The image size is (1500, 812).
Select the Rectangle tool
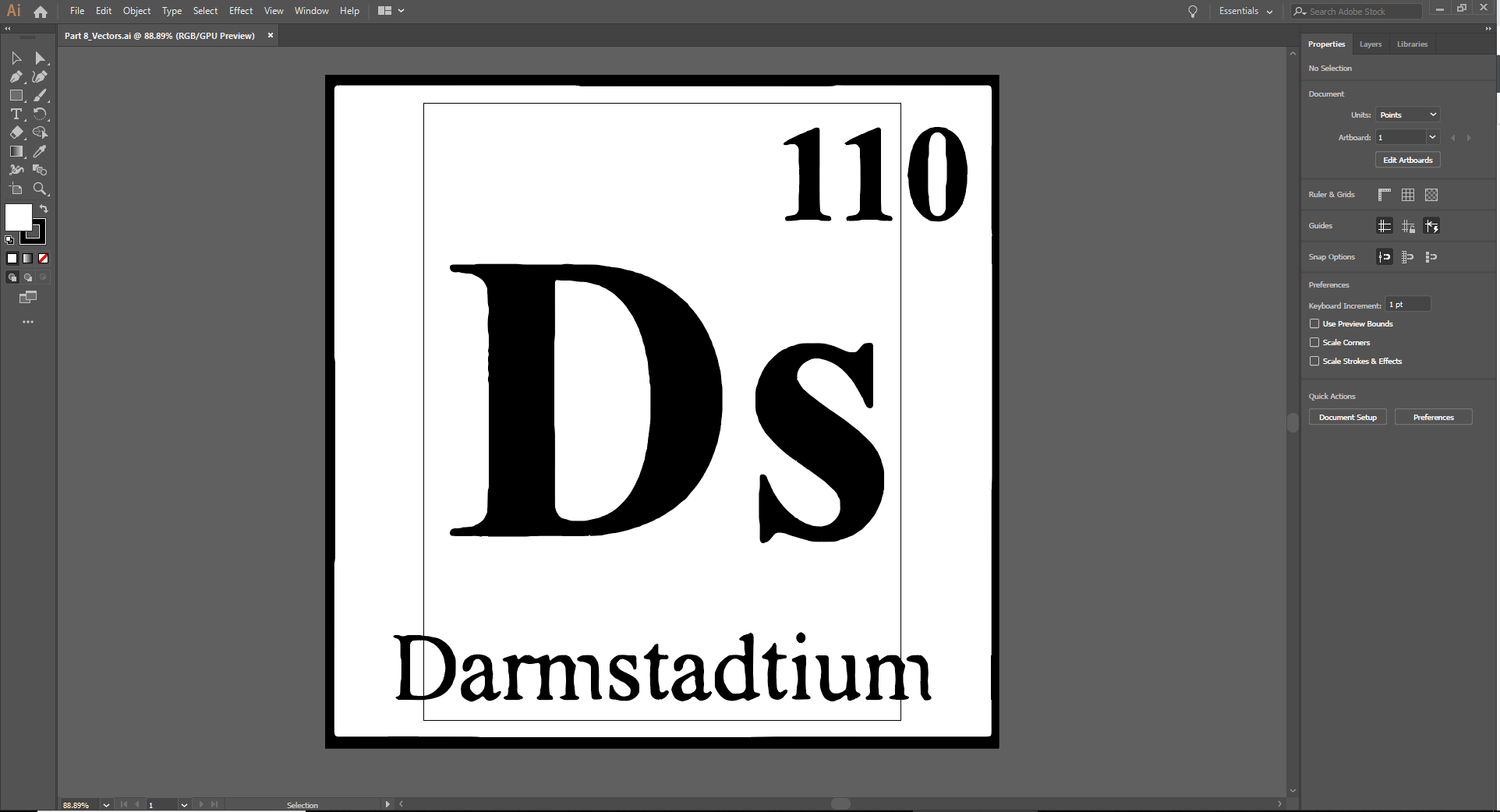click(16, 96)
